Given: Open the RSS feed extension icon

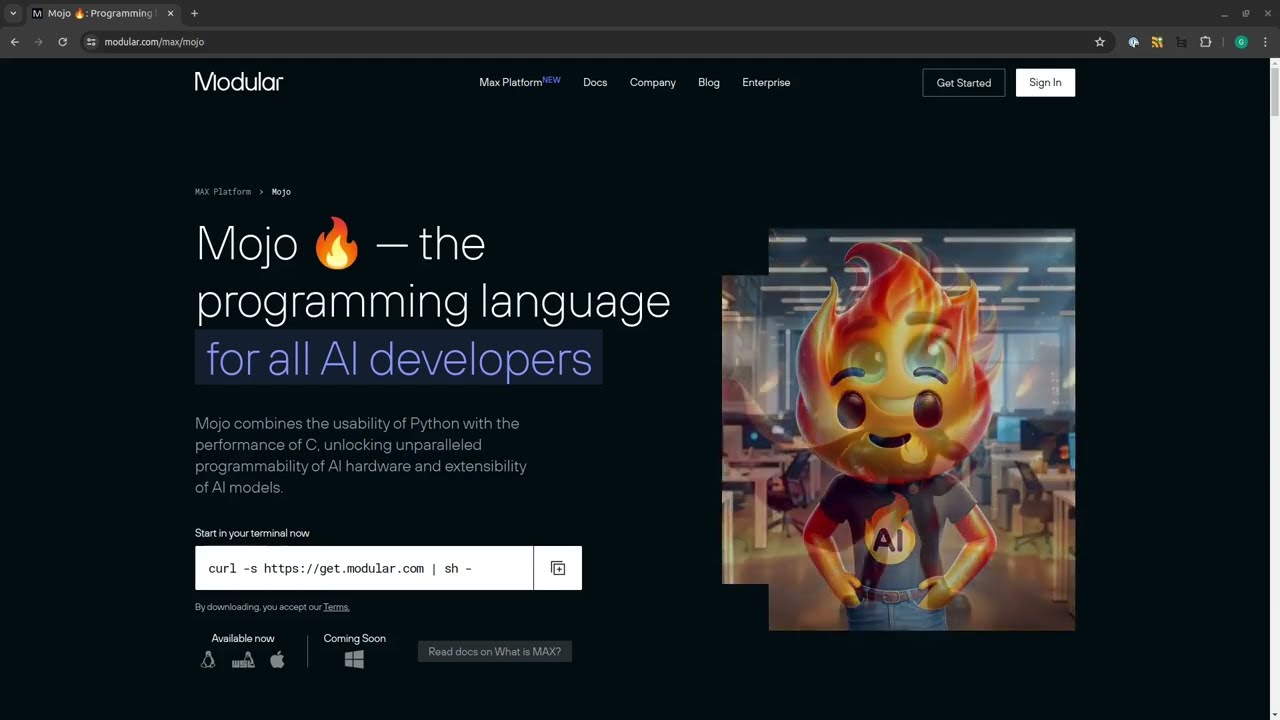Looking at the screenshot, I should pos(1157,42).
